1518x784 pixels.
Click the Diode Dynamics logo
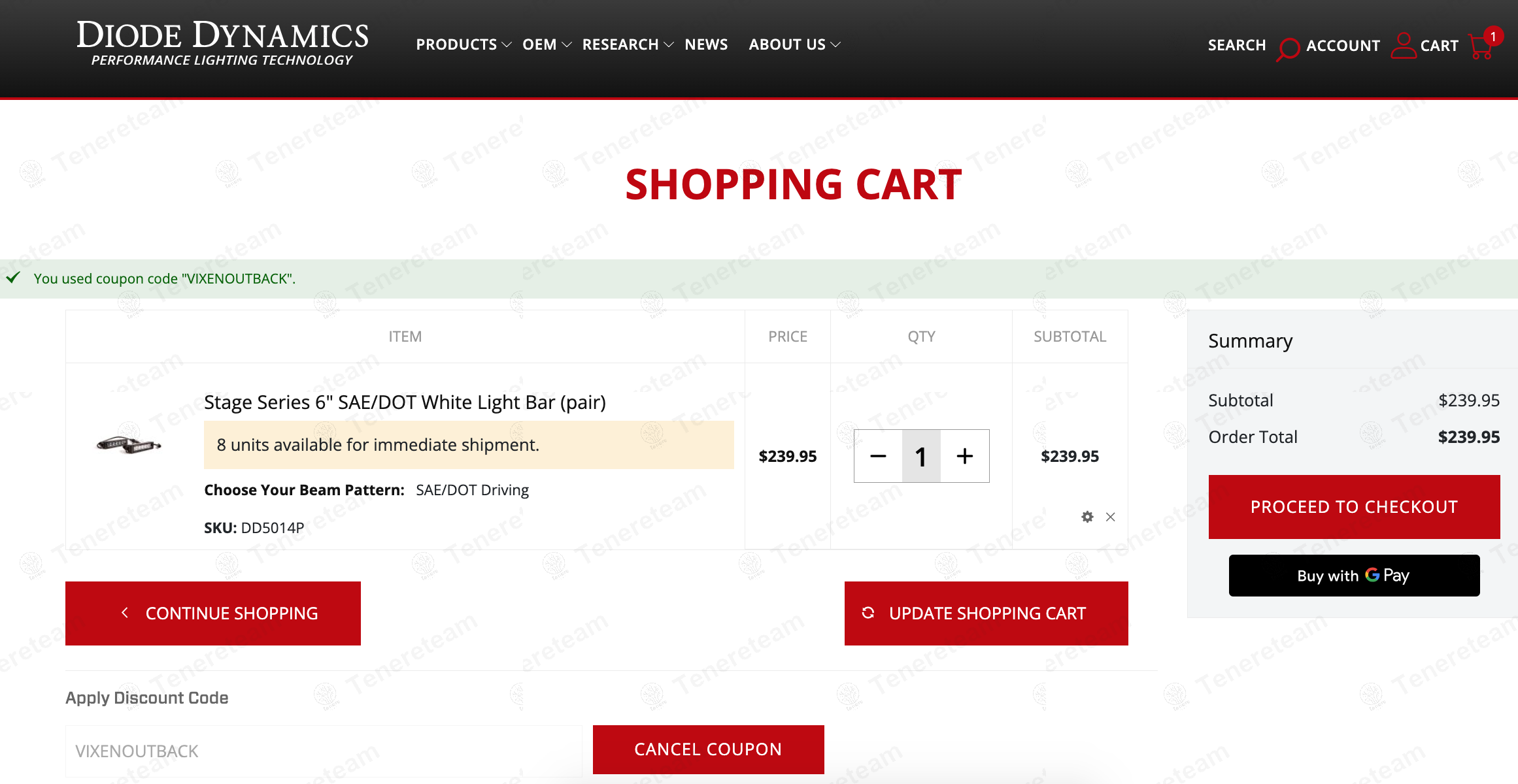click(222, 42)
